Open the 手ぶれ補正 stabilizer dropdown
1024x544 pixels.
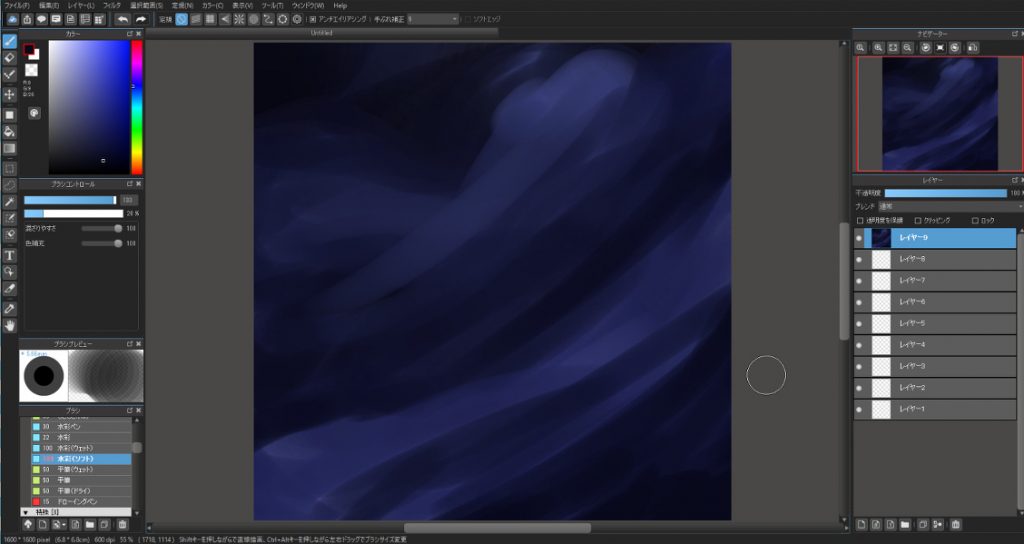click(432, 19)
